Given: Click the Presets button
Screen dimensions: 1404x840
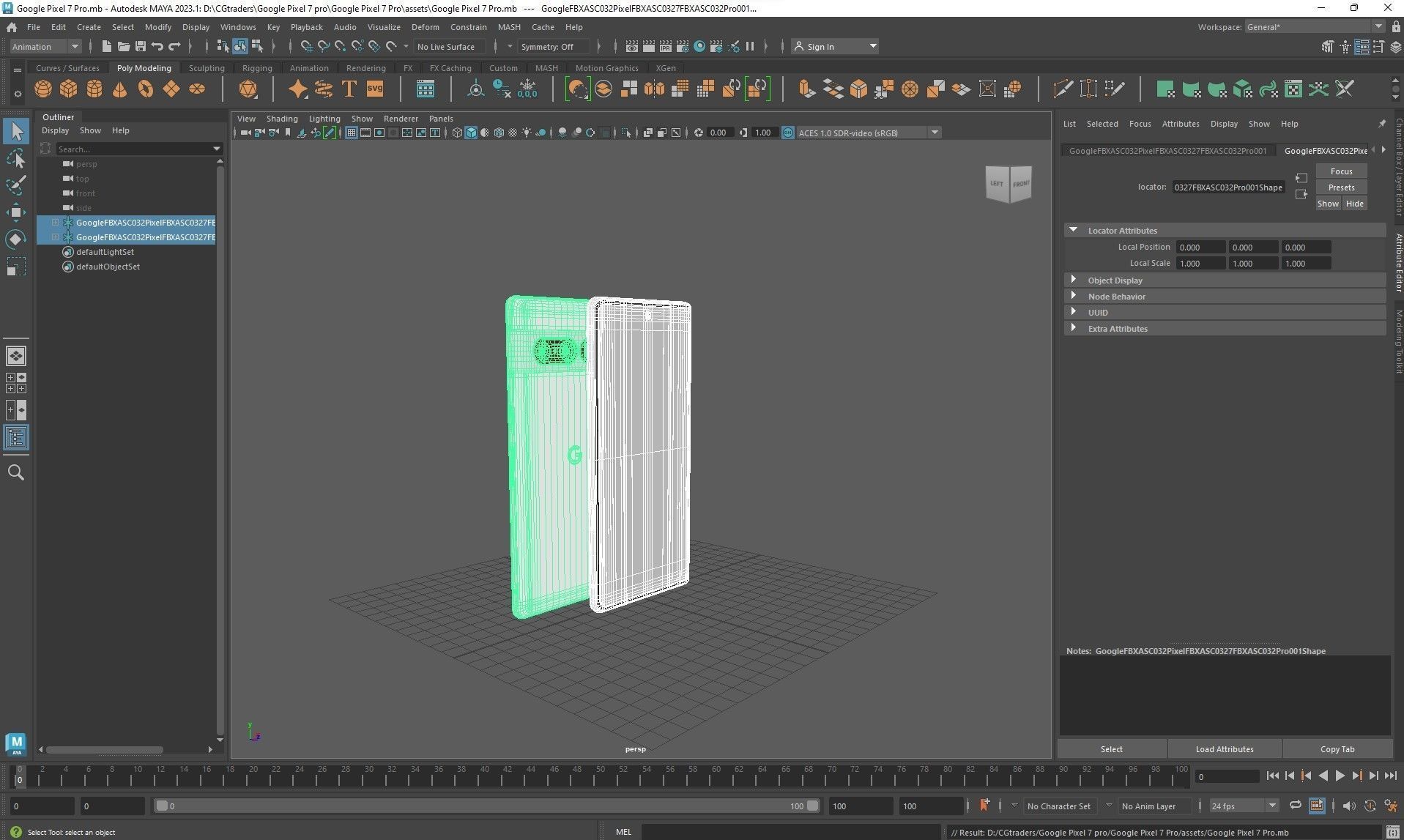Looking at the screenshot, I should pyautogui.click(x=1341, y=187).
